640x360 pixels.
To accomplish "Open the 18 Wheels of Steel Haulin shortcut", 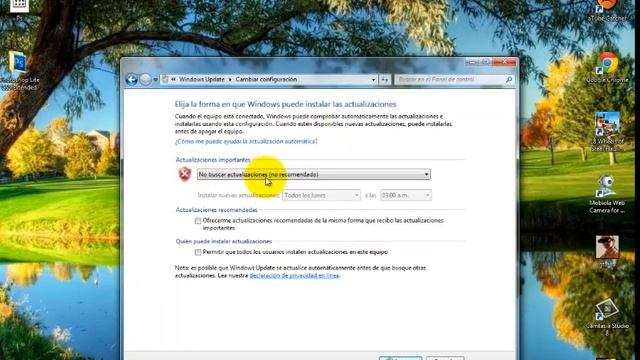I will coord(607,131).
